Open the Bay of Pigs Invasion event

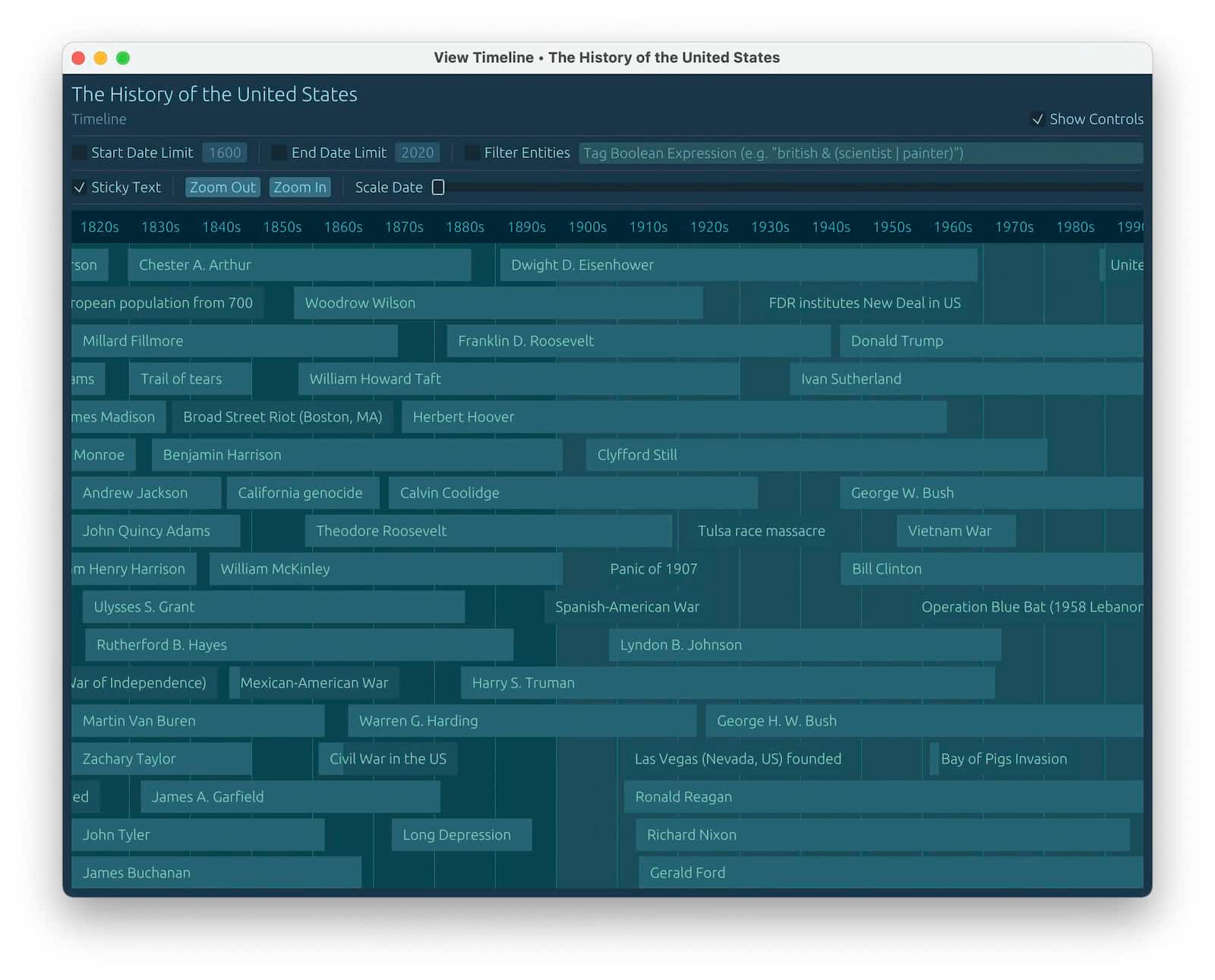tap(1003, 758)
